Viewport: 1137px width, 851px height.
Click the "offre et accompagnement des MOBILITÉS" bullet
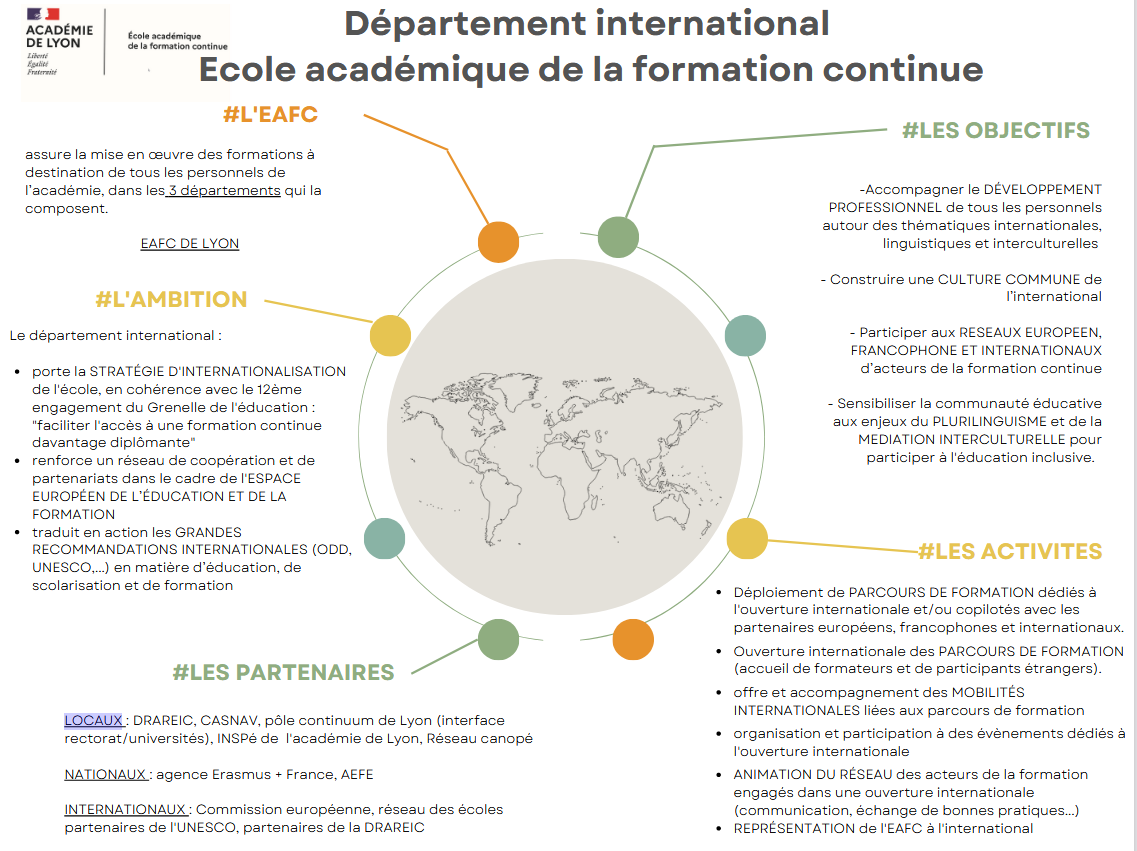click(x=909, y=701)
